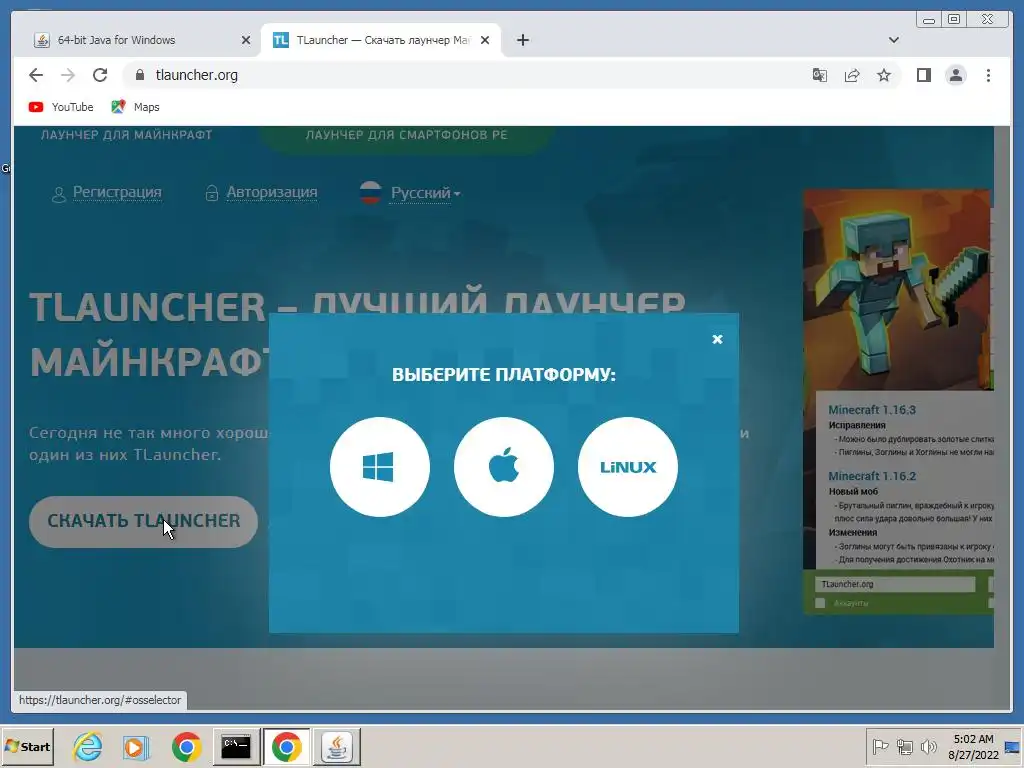Select the TLauncher tab
1024x768 pixels.
(x=381, y=40)
